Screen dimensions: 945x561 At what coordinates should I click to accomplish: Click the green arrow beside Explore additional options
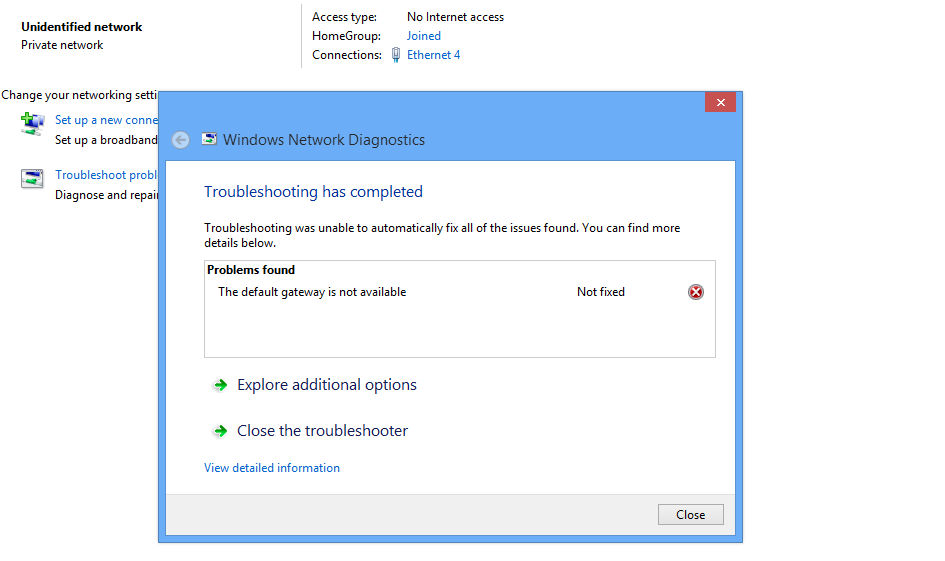220,385
